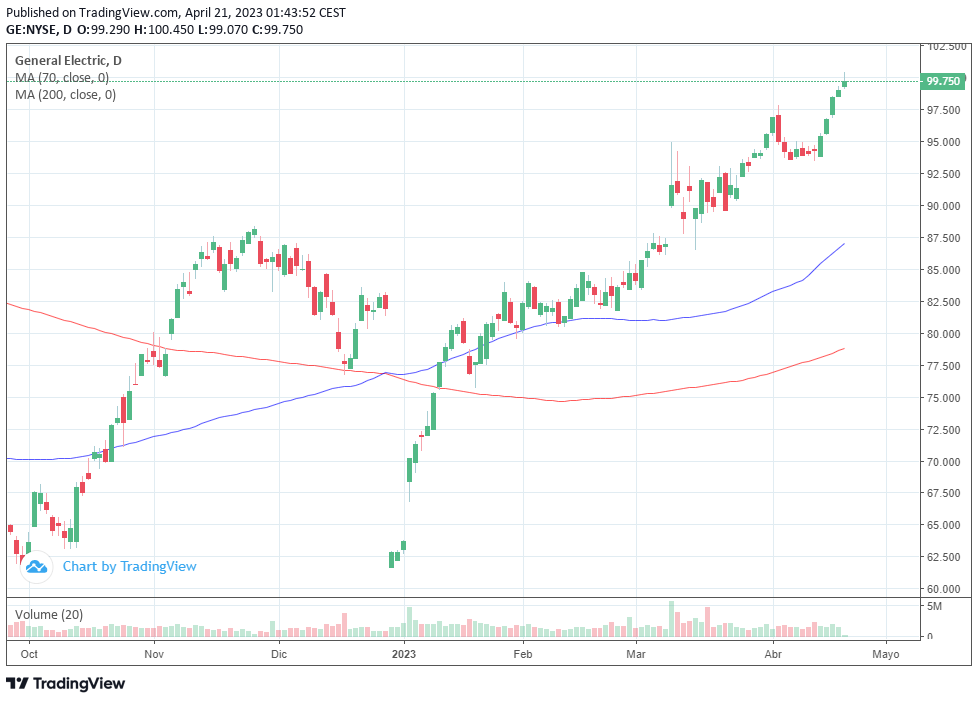Click the 'Mayo' label on time axis

pyautogui.click(x=886, y=654)
